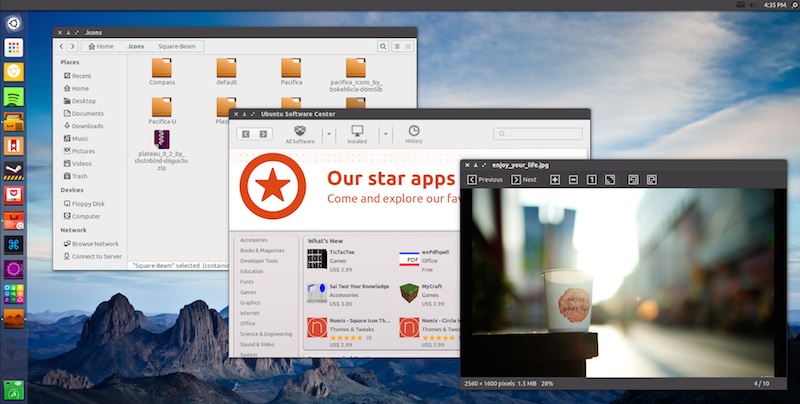
Task: Expand the All Software dropdown arrow
Action: (330, 134)
